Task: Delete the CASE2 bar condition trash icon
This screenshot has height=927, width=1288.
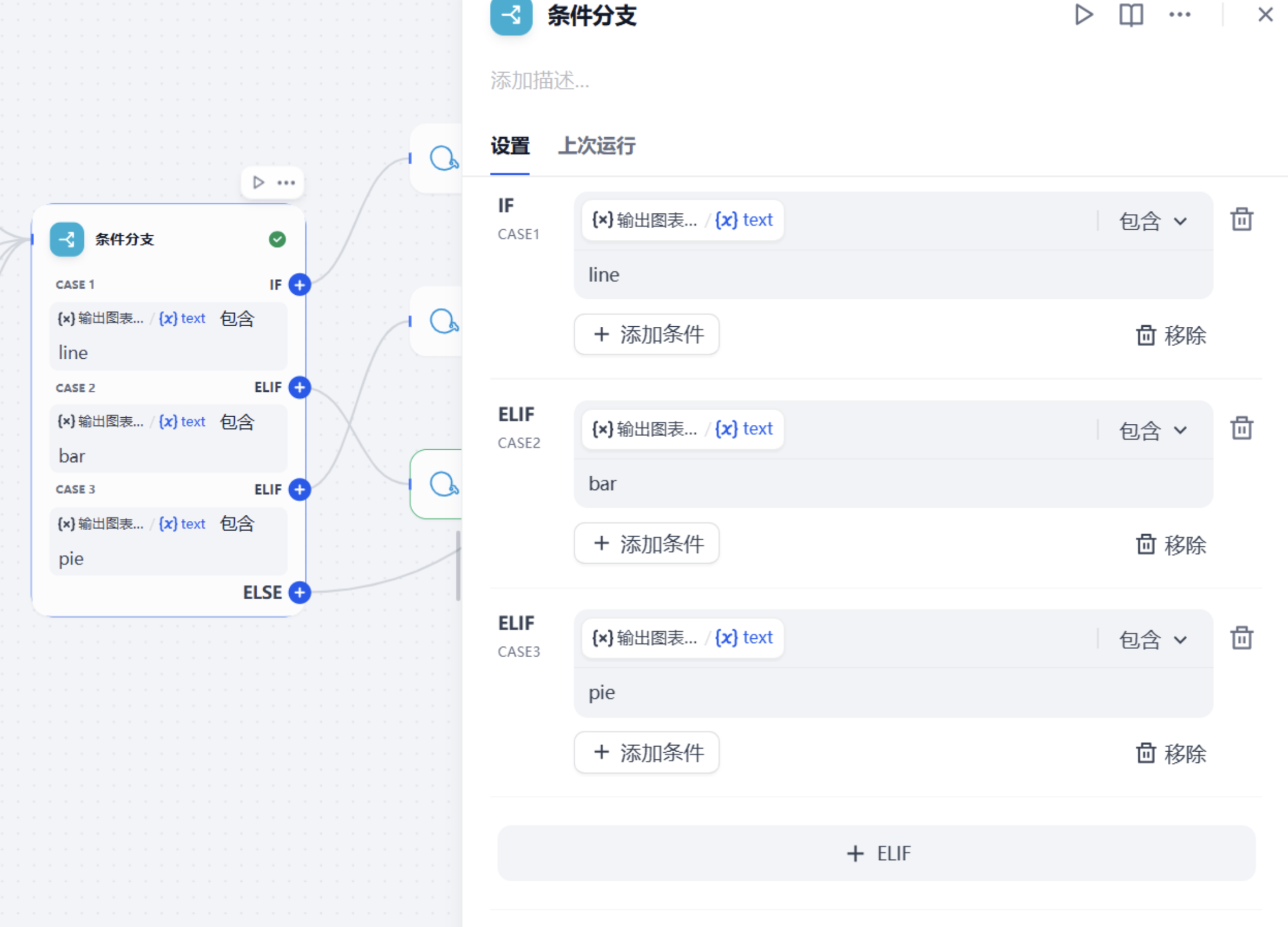Action: click(x=1241, y=428)
